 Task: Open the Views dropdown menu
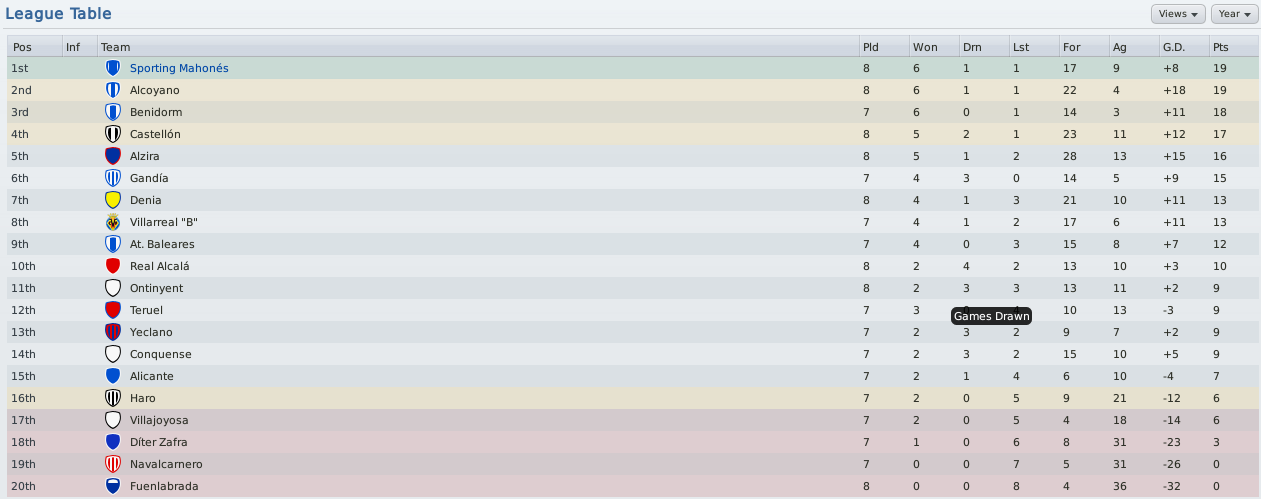(x=1179, y=14)
